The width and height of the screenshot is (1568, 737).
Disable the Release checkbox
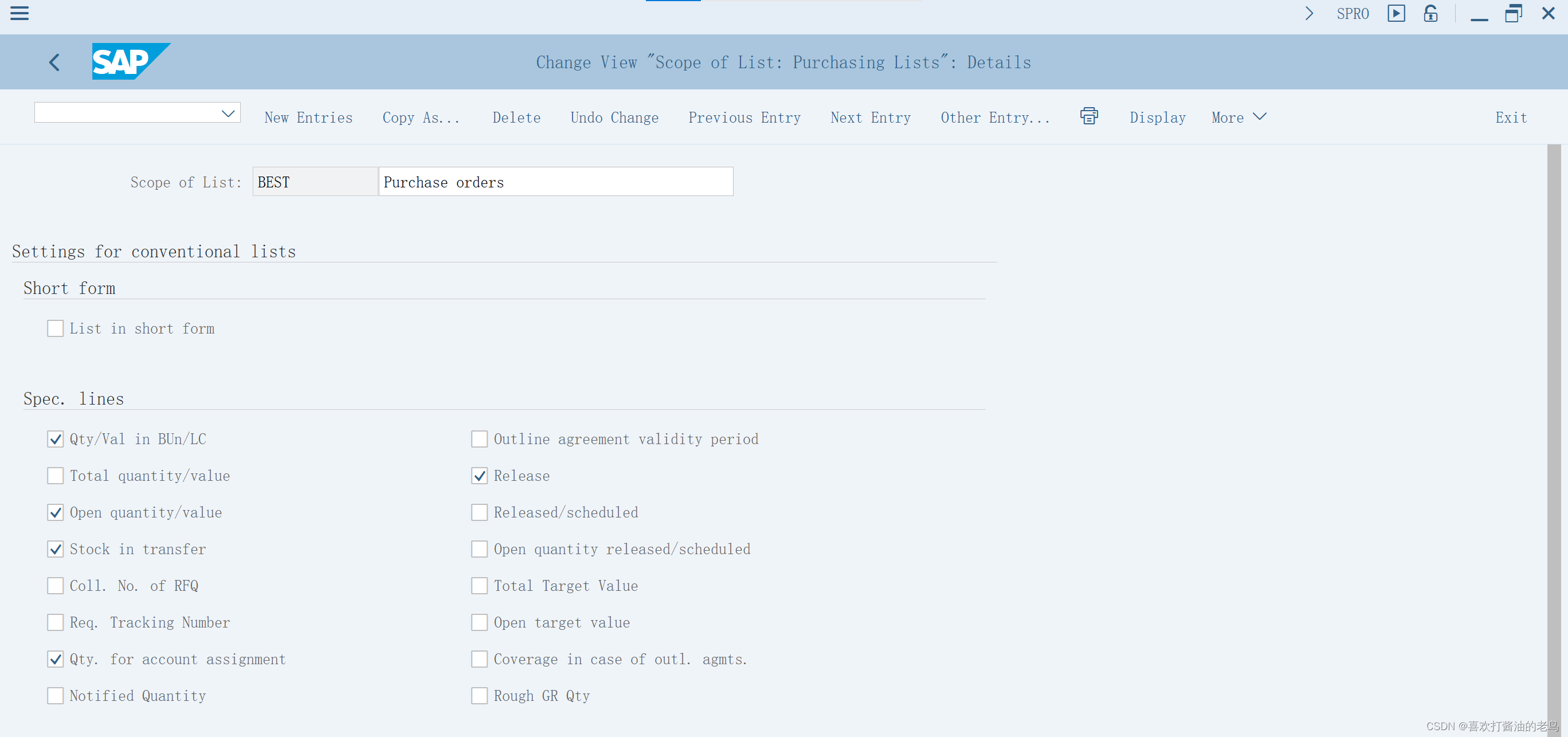479,476
